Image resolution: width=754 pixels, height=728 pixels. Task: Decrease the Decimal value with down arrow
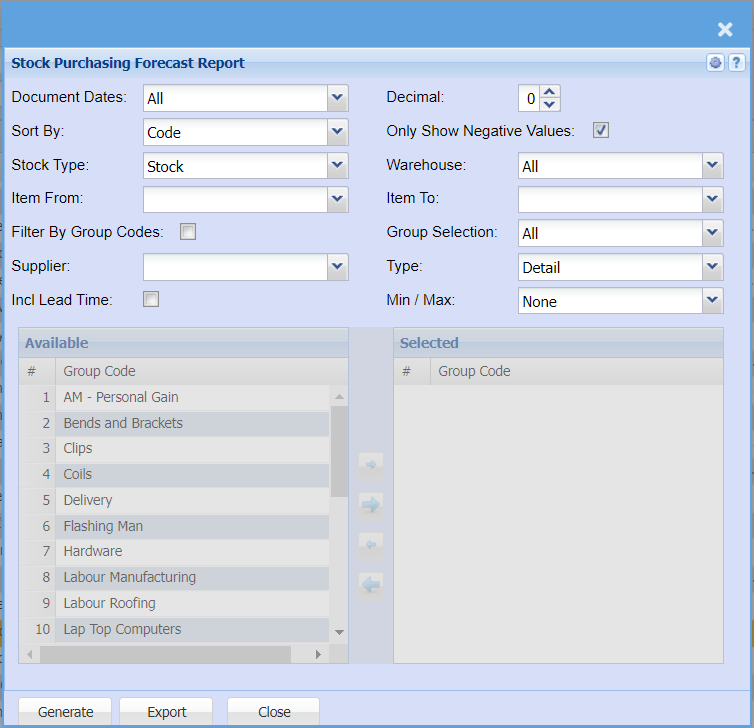(551, 104)
